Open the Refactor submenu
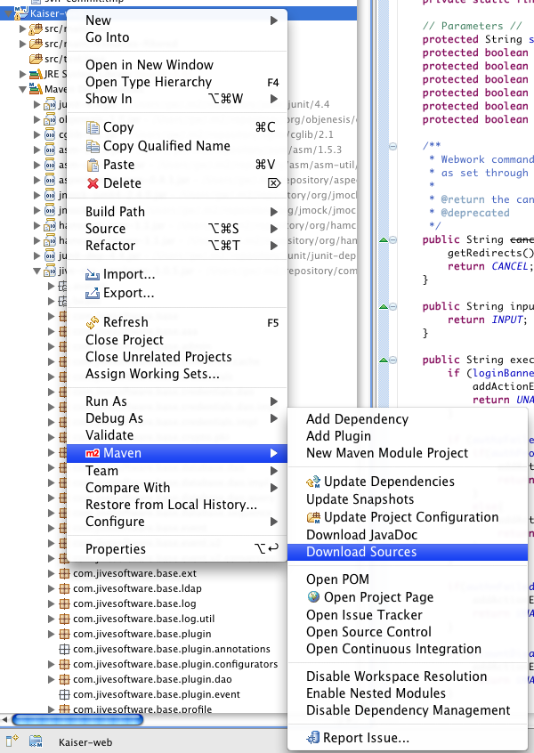 click(177, 245)
